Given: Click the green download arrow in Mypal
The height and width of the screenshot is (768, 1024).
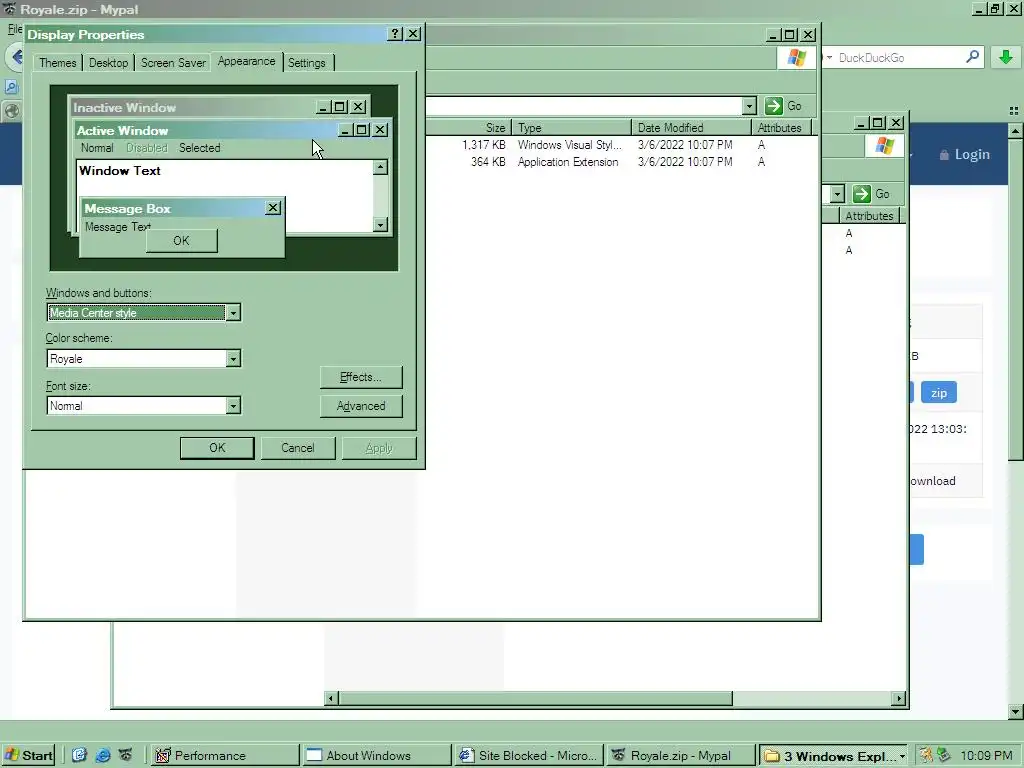Looking at the screenshot, I should tap(1006, 57).
